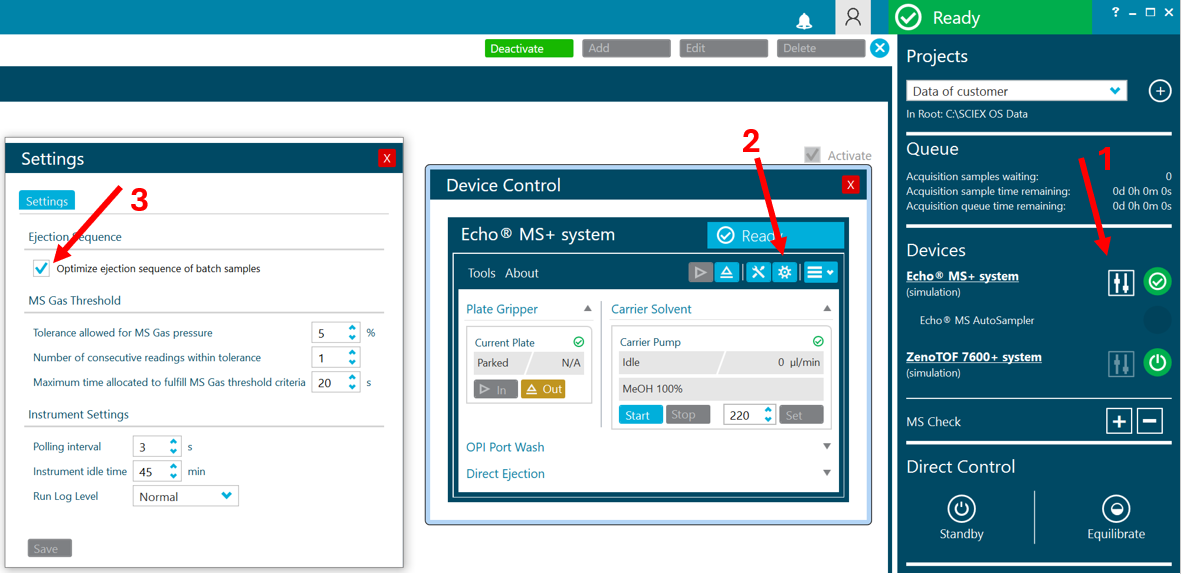Click the Equilibrate icon

1115,509
